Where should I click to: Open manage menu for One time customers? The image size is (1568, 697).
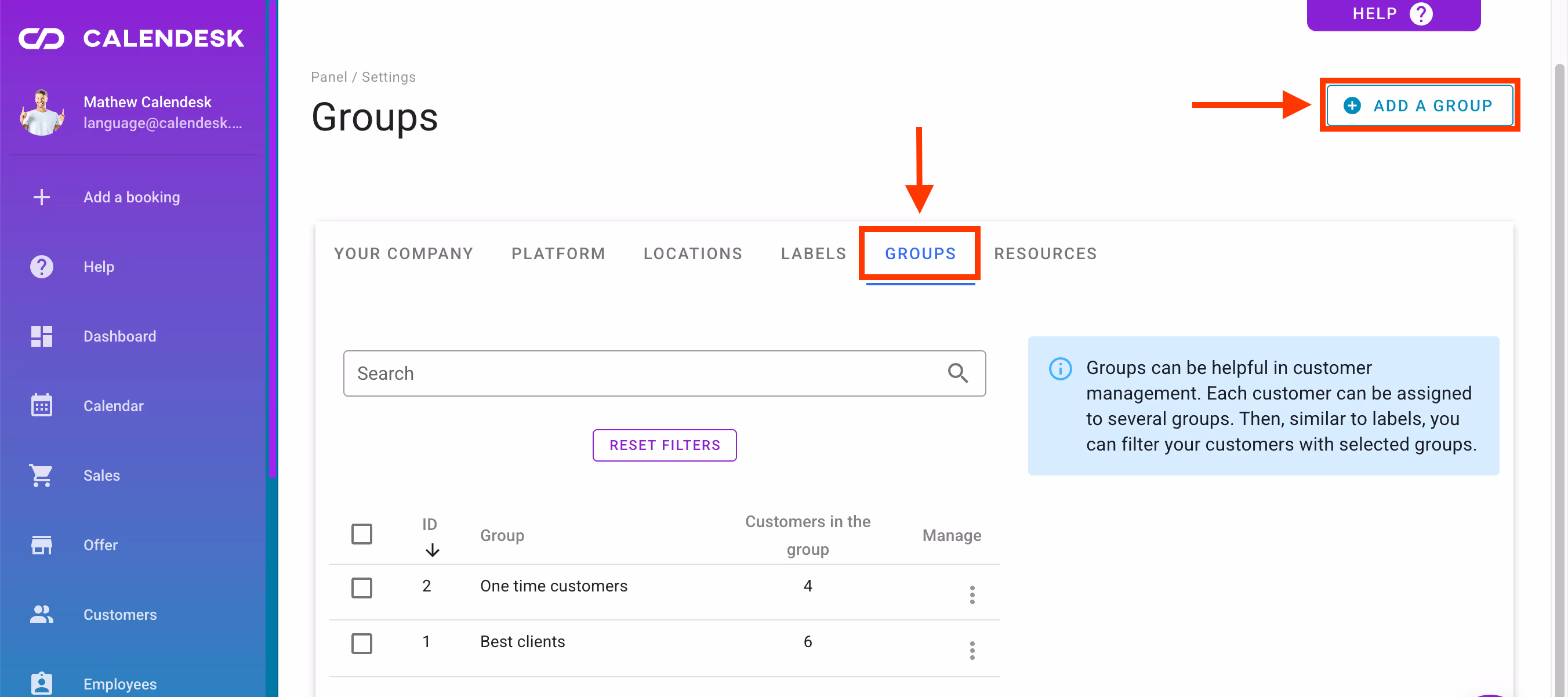pos(972,595)
